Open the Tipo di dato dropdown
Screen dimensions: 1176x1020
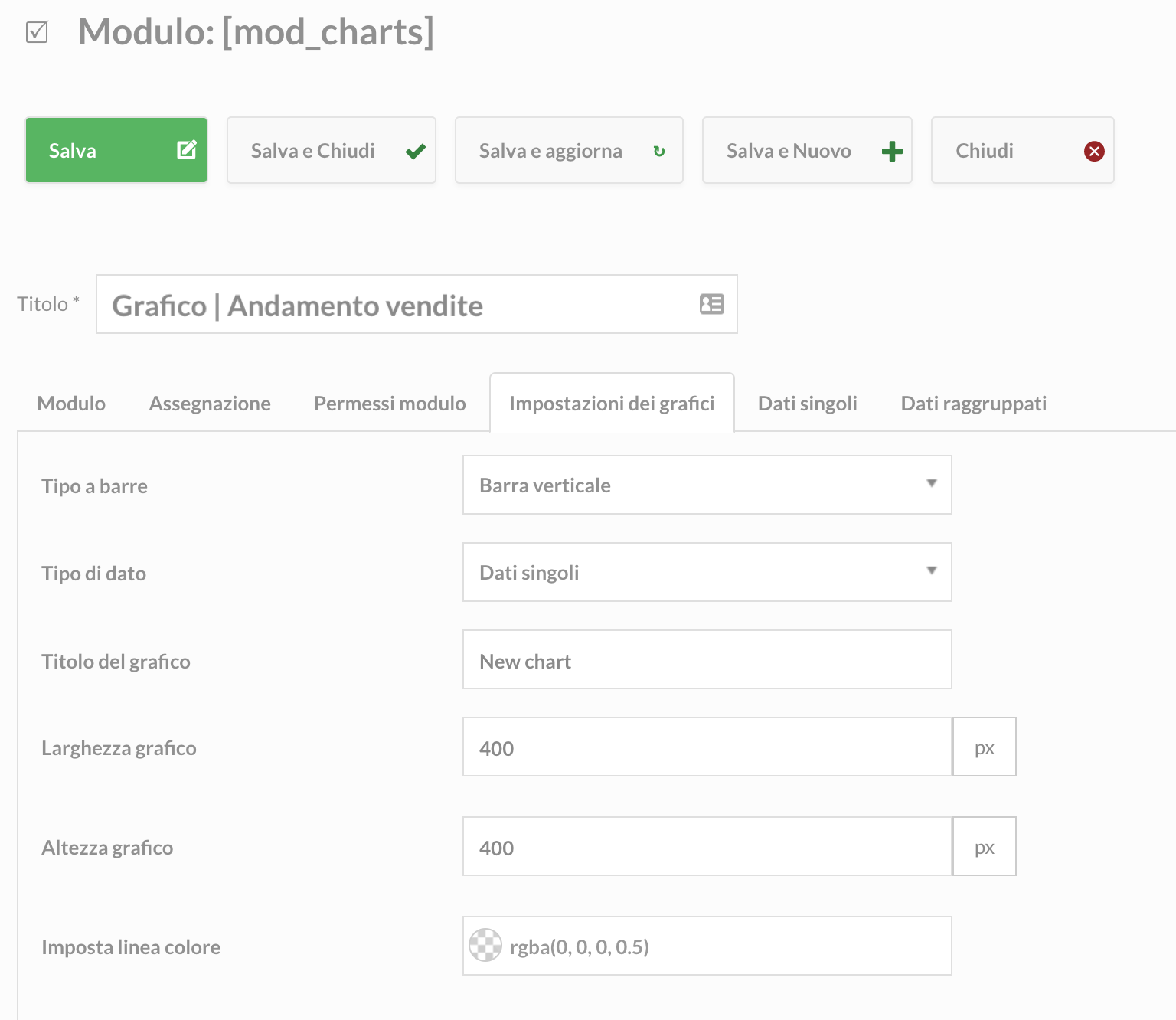[x=706, y=572]
